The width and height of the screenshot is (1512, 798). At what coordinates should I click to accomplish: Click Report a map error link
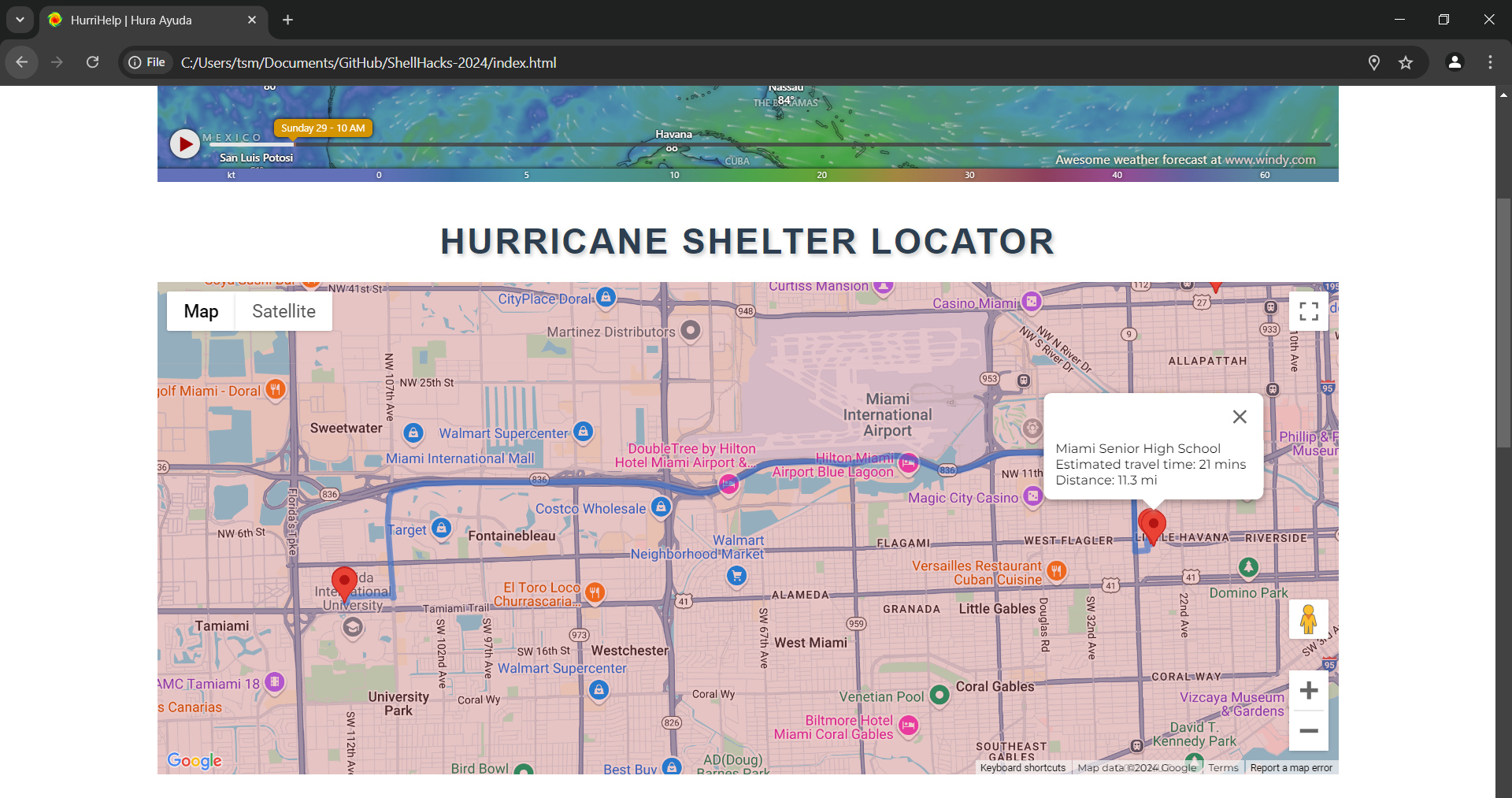pos(1291,768)
